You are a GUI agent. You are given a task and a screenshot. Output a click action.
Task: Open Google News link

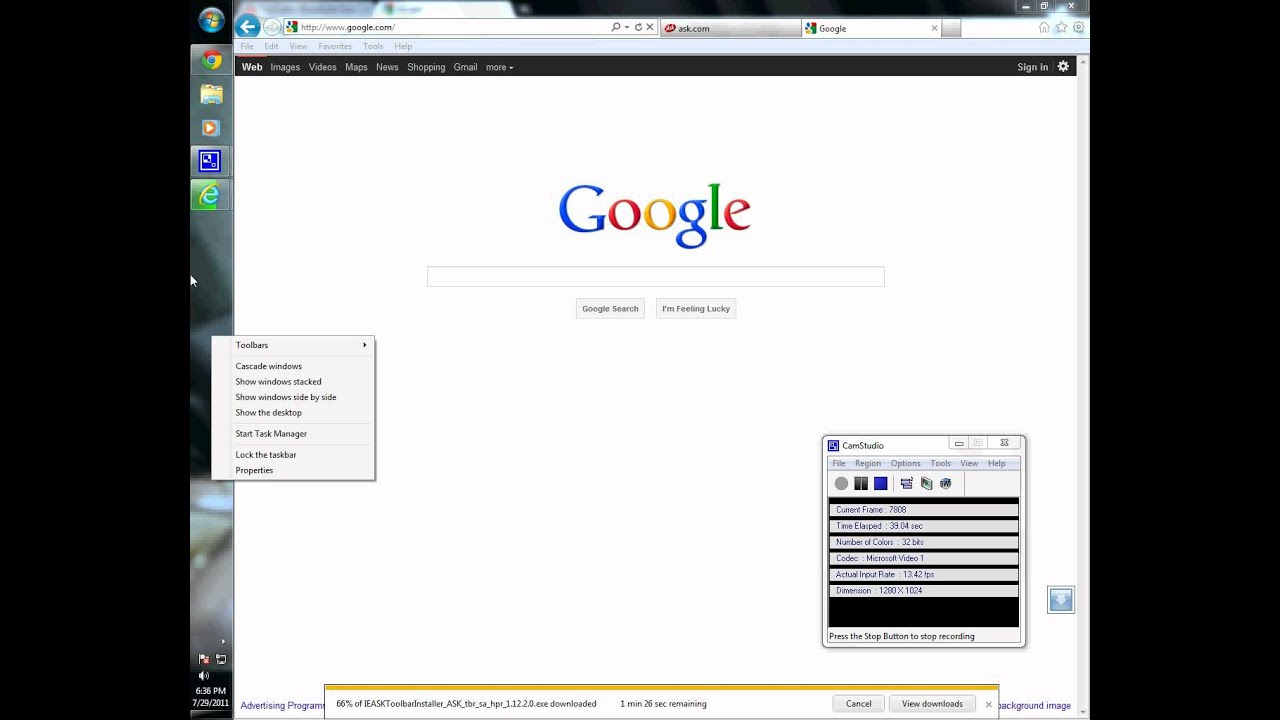tap(387, 67)
